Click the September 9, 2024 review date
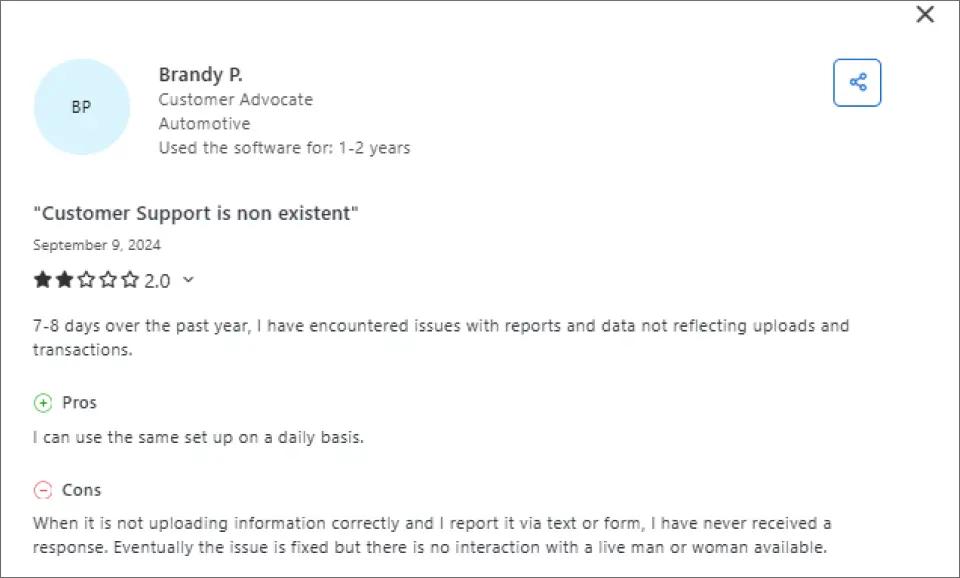 [97, 245]
